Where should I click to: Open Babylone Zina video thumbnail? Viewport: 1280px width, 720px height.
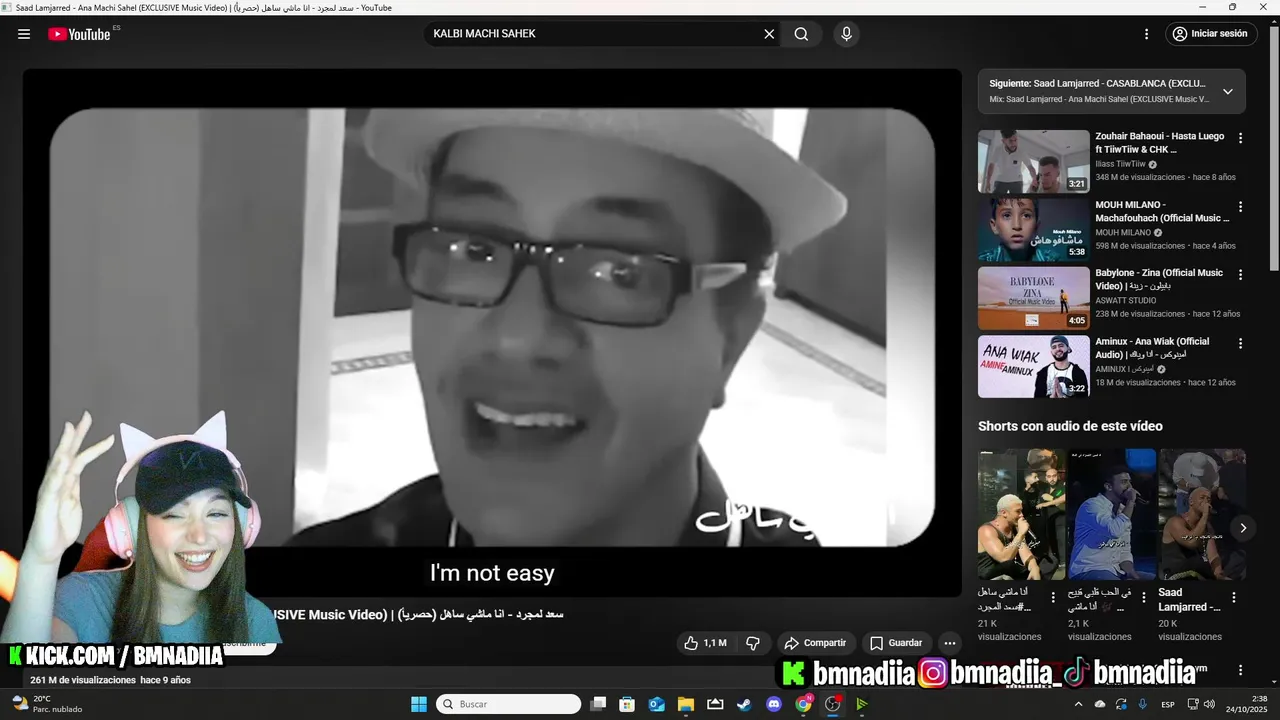coord(1033,298)
